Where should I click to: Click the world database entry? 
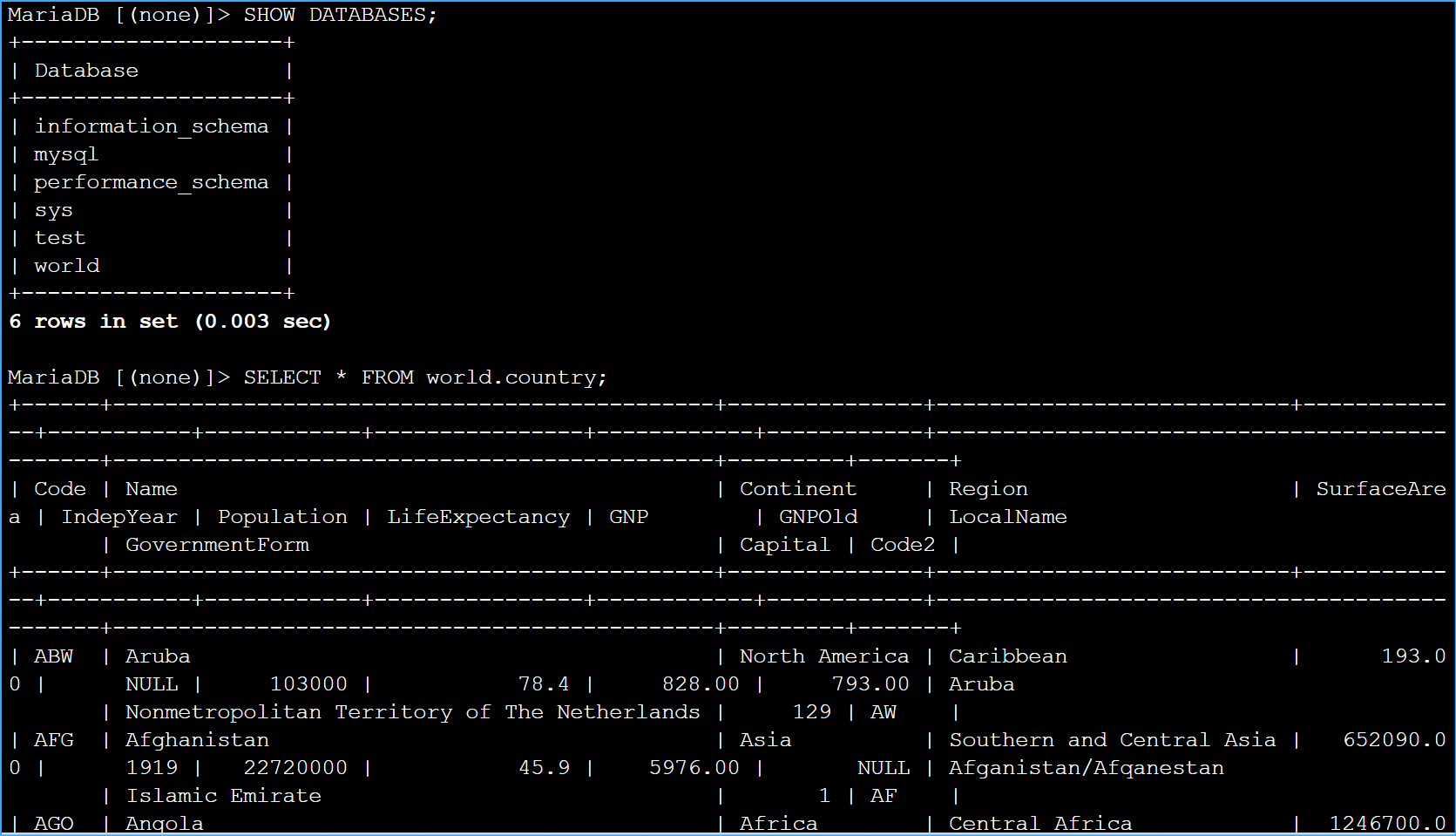coord(66,265)
